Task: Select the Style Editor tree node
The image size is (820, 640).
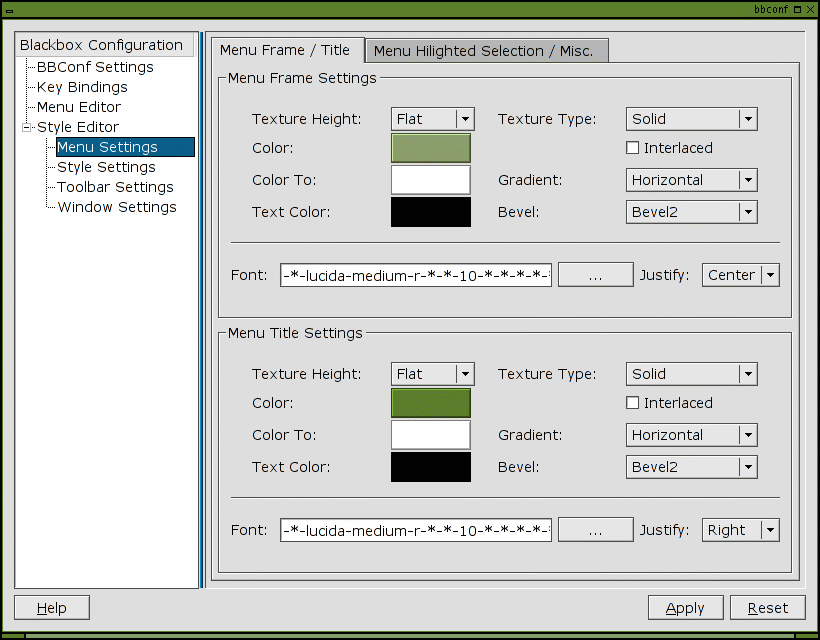Action: [x=78, y=127]
